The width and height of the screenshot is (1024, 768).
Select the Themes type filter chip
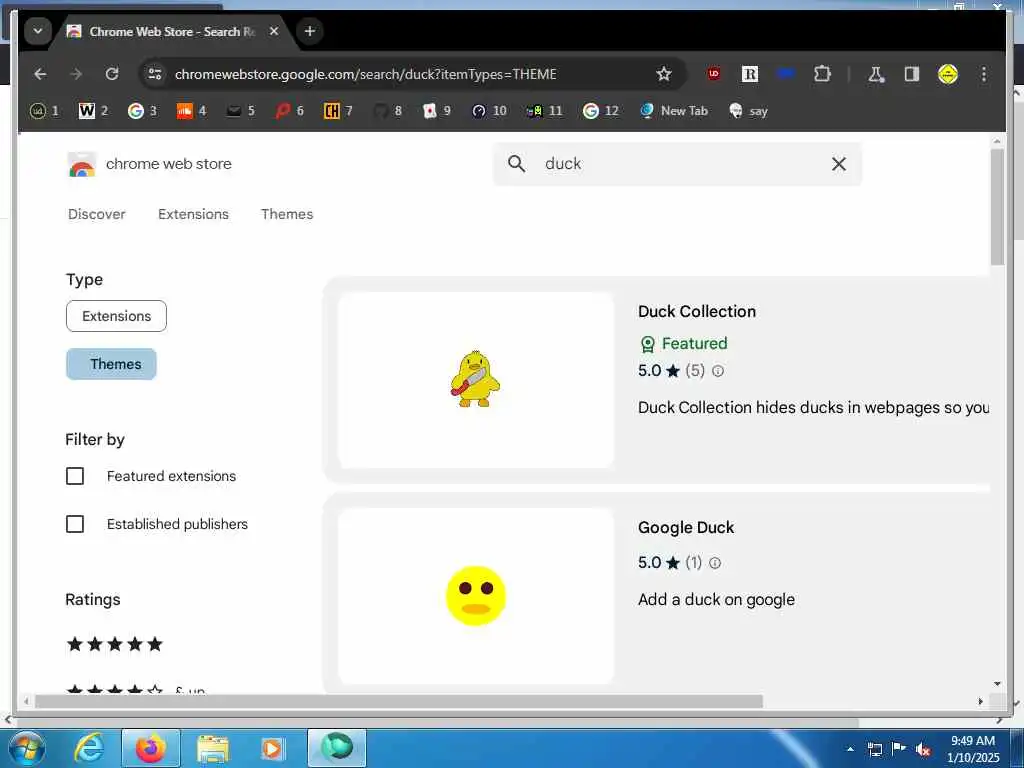(x=111, y=364)
